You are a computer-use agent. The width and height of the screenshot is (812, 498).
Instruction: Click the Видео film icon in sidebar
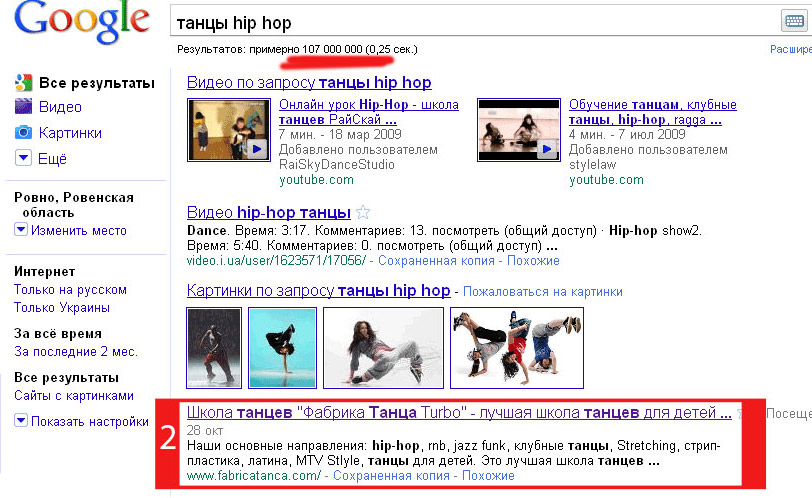[23, 107]
